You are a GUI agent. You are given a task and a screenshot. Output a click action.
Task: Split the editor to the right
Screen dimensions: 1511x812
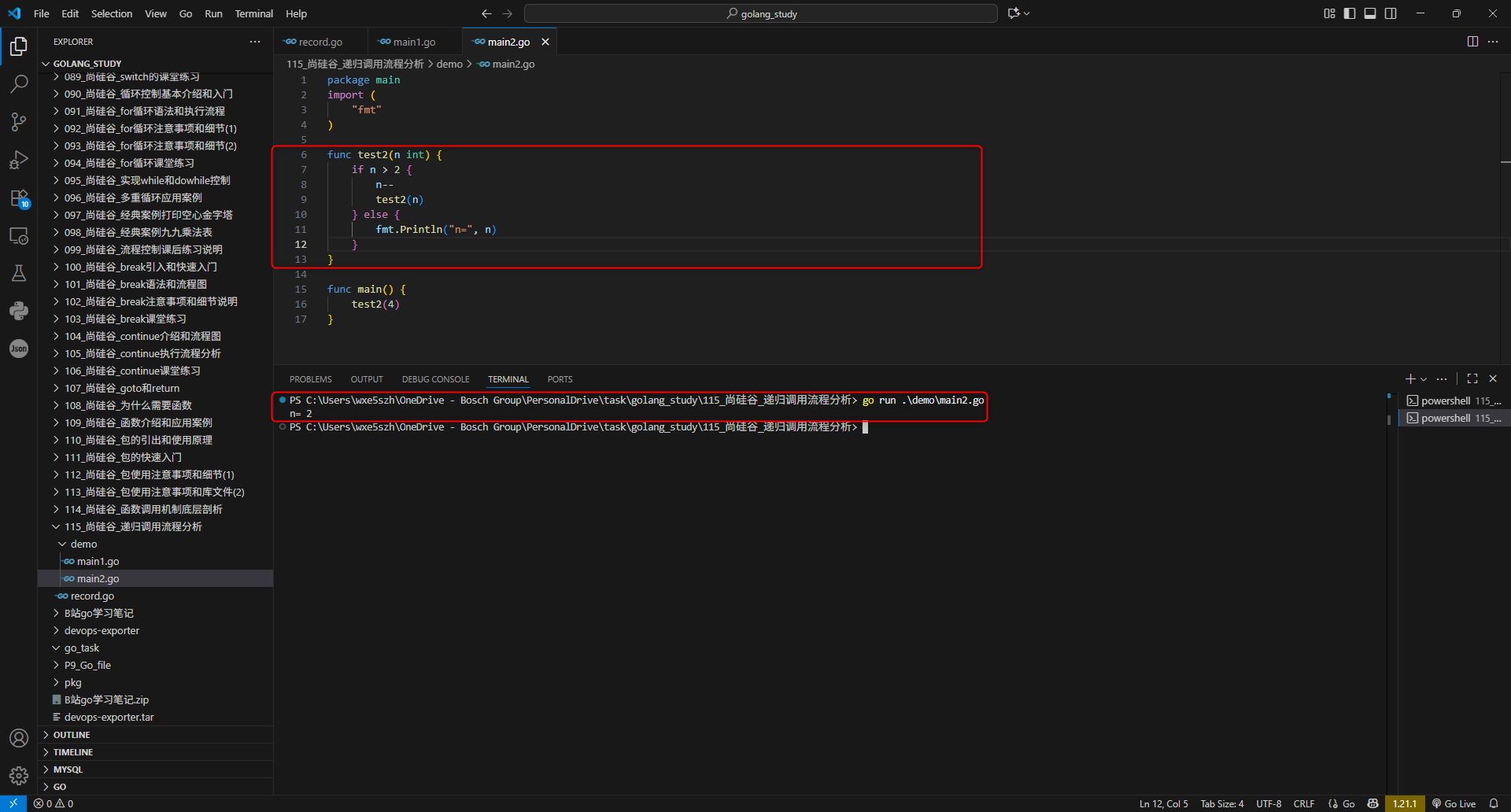point(1472,42)
